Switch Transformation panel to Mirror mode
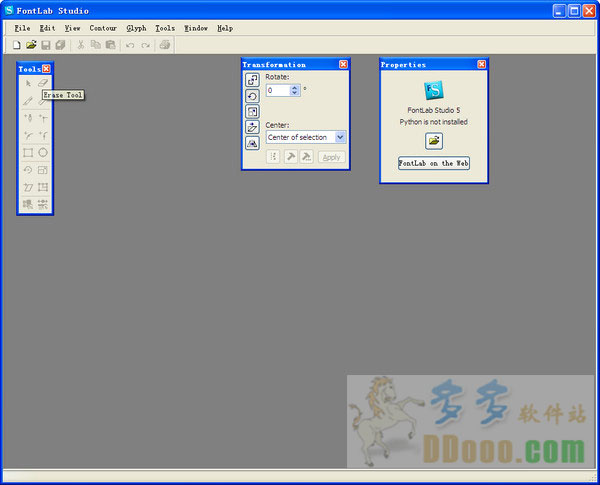The height and width of the screenshot is (485, 600). click(252, 143)
